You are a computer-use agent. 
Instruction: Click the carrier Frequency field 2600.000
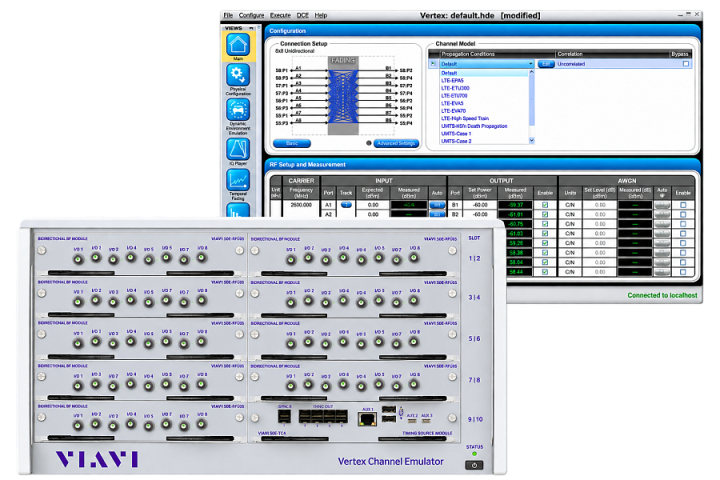[301, 205]
